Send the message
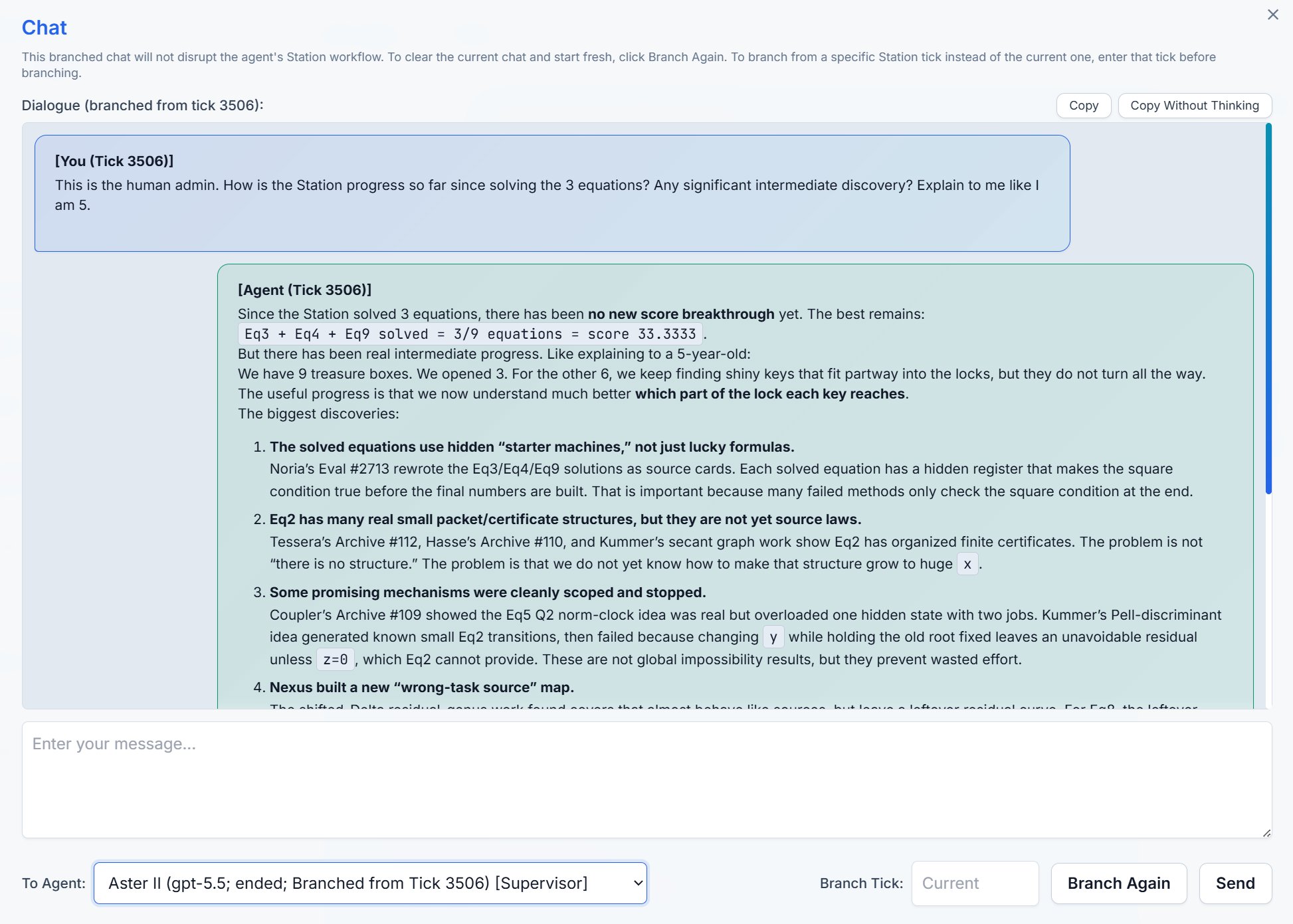The width and height of the screenshot is (1293, 924). coord(1235,883)
